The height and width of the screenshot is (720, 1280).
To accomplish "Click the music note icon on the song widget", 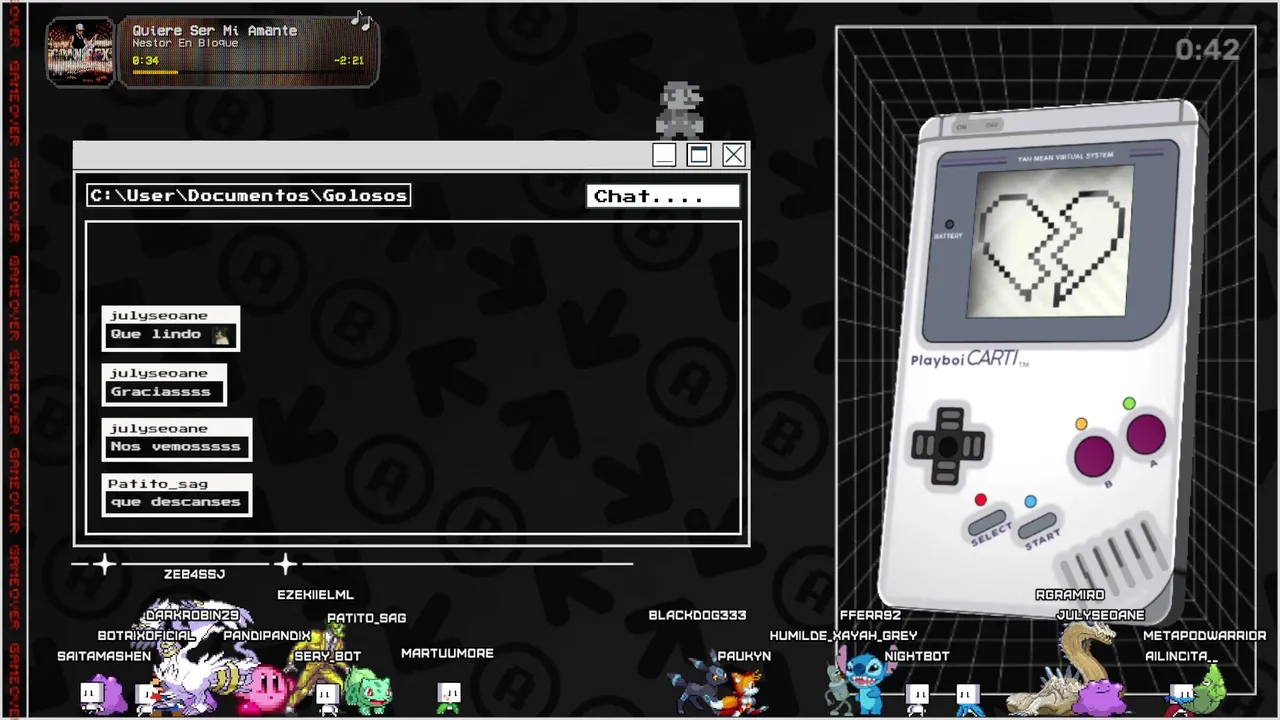I will click(x=361, y=21).
